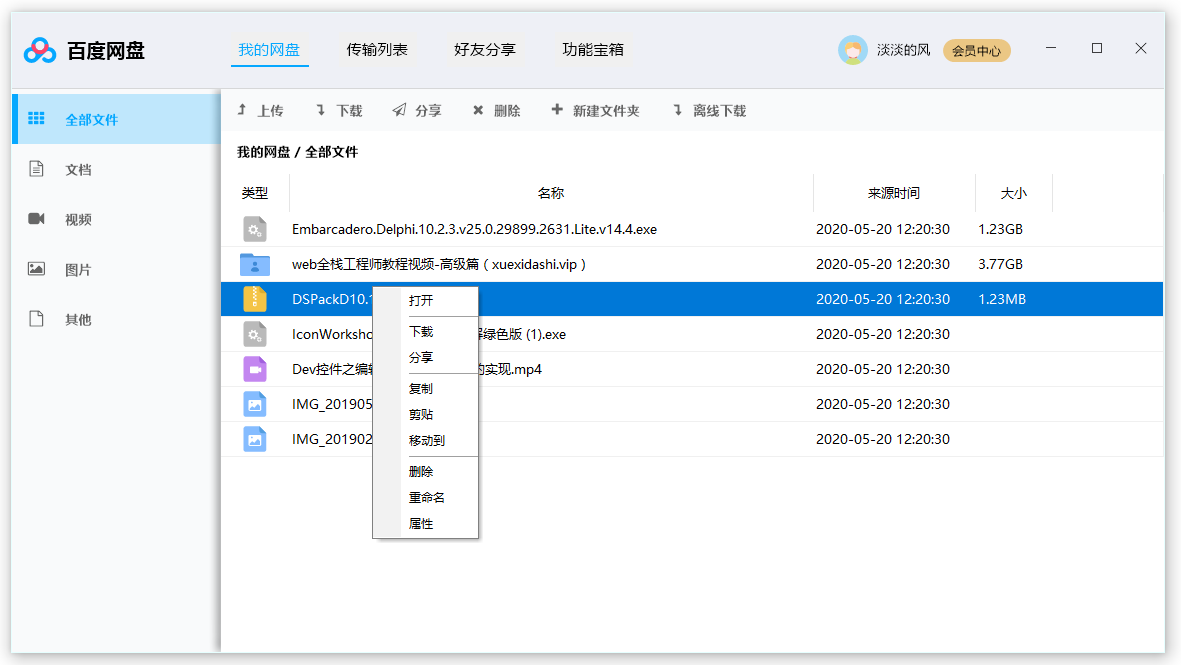Viewport: 1181px width, 665px height.
Task: Click the picture icon beside 图片
Action: coord(36,268)
